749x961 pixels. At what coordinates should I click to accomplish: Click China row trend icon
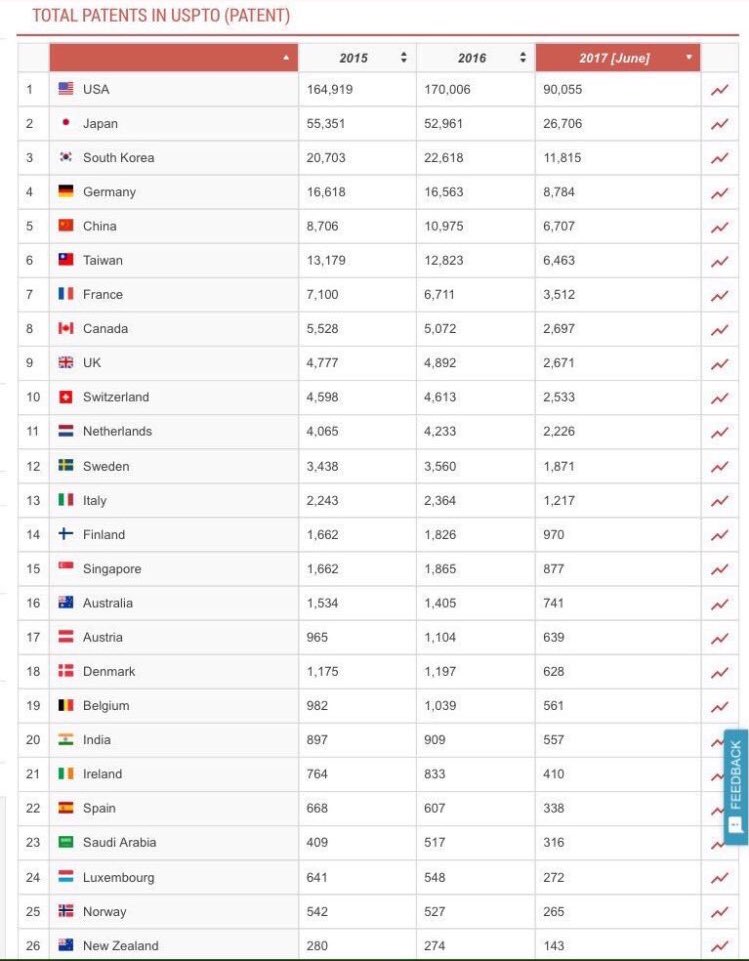click(x=719, y=227)
